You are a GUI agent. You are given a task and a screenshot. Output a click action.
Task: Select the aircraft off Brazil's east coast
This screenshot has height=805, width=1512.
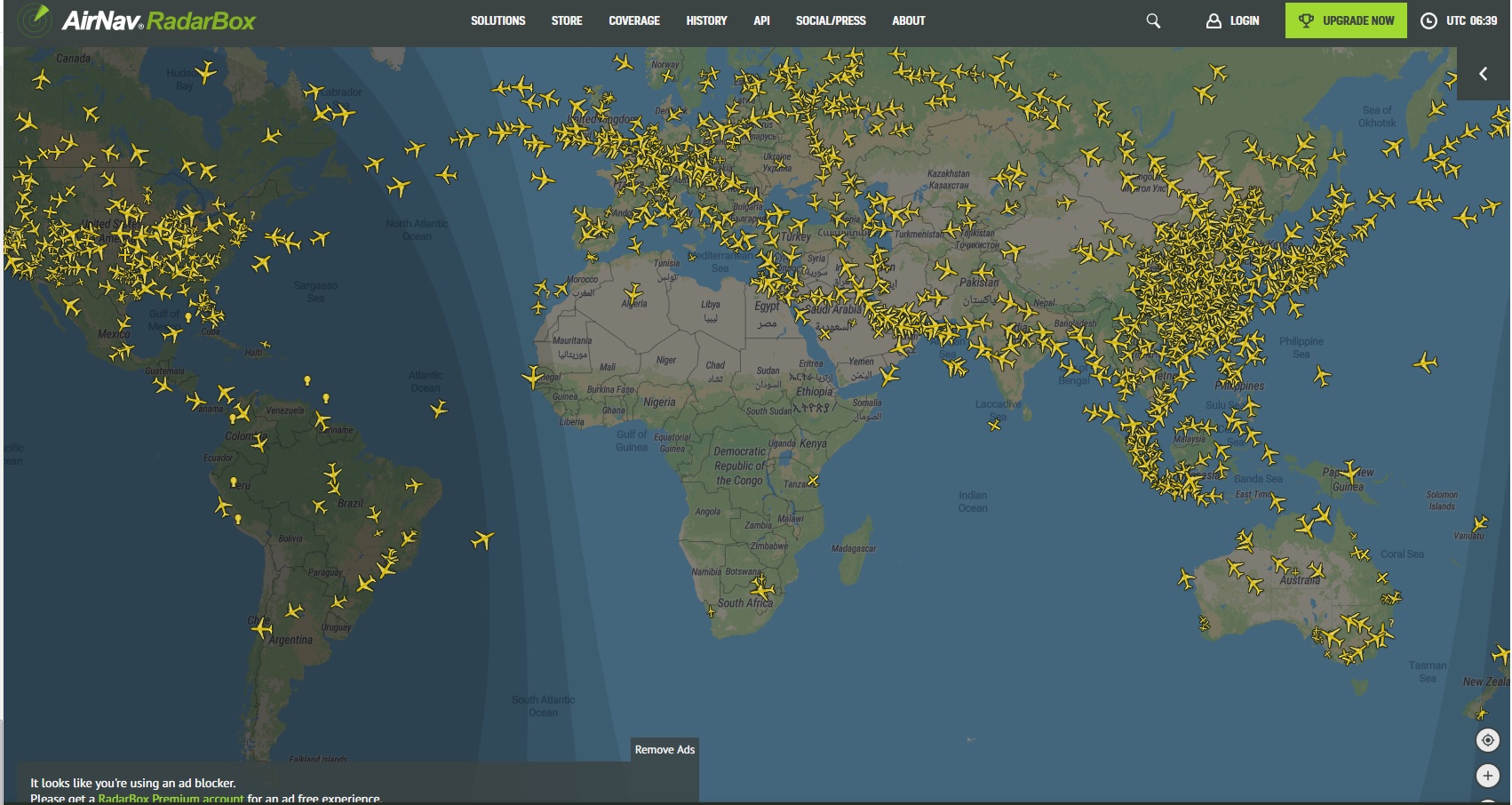tap(482, 539)
